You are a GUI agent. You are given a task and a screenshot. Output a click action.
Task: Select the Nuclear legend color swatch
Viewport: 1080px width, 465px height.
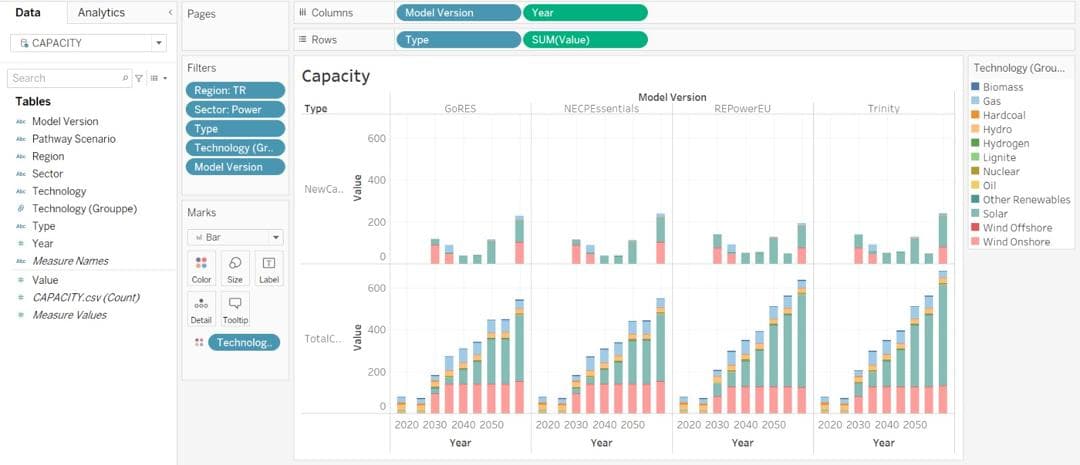pos(974,172)
